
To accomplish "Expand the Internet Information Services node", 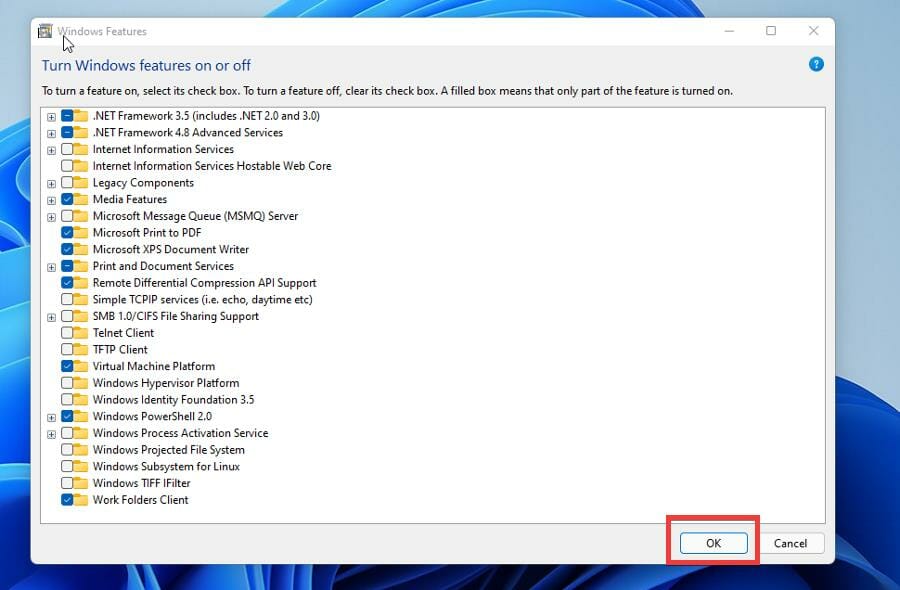I will (x=51, y=150).
